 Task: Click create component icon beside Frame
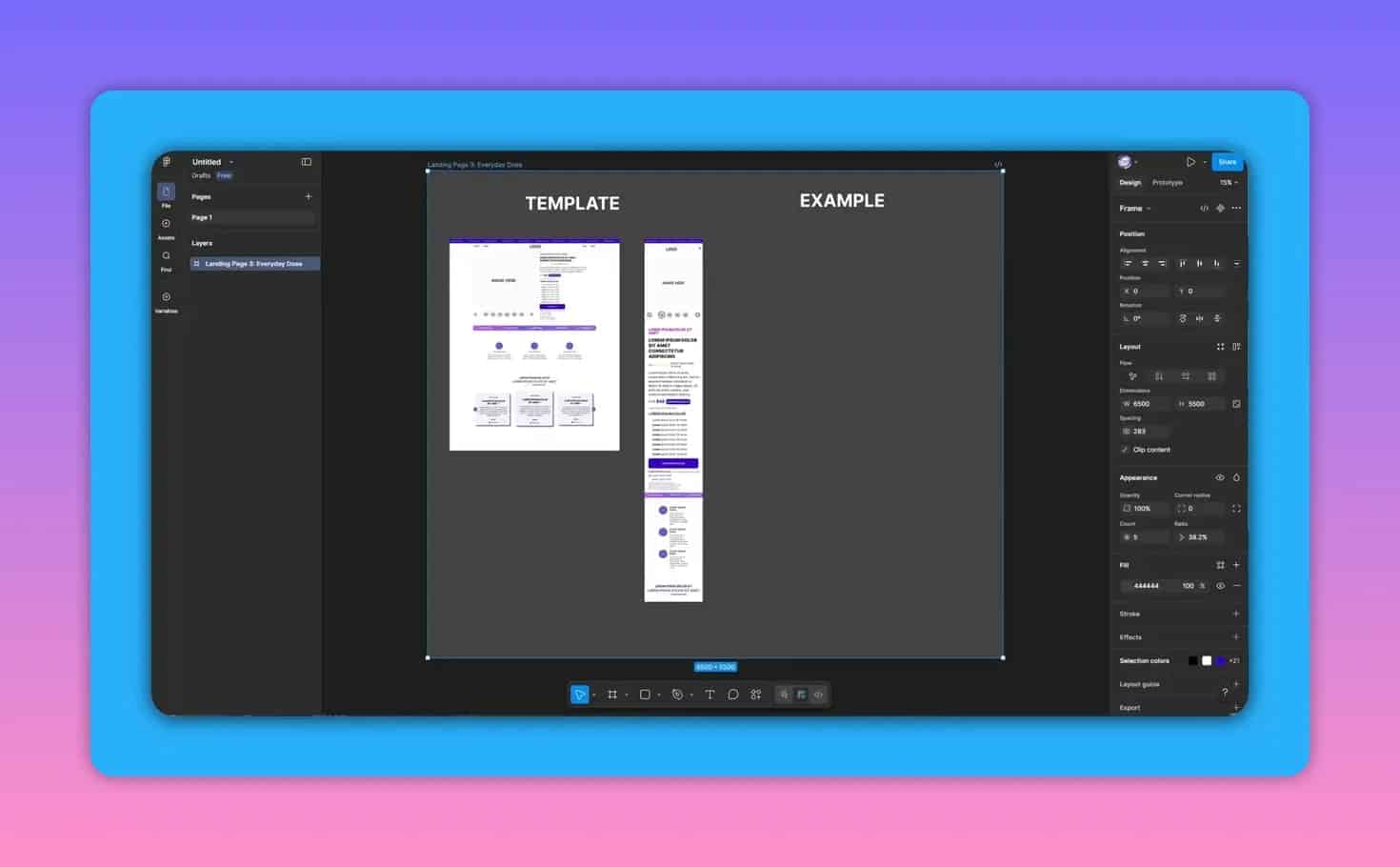point(1220,208)
